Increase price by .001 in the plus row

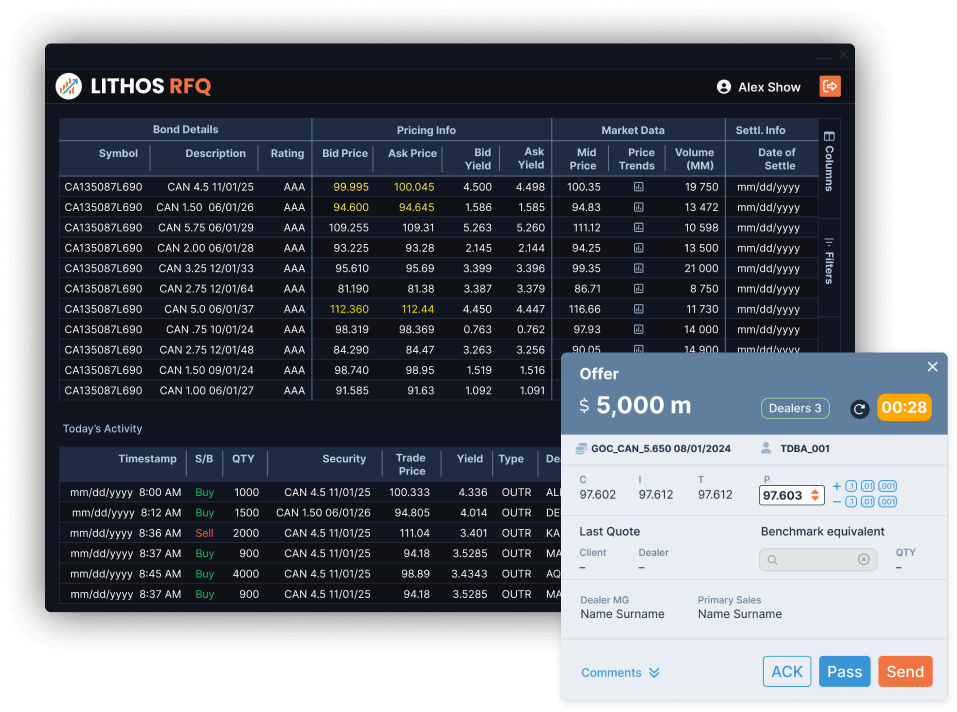click(x=887, y=486)
